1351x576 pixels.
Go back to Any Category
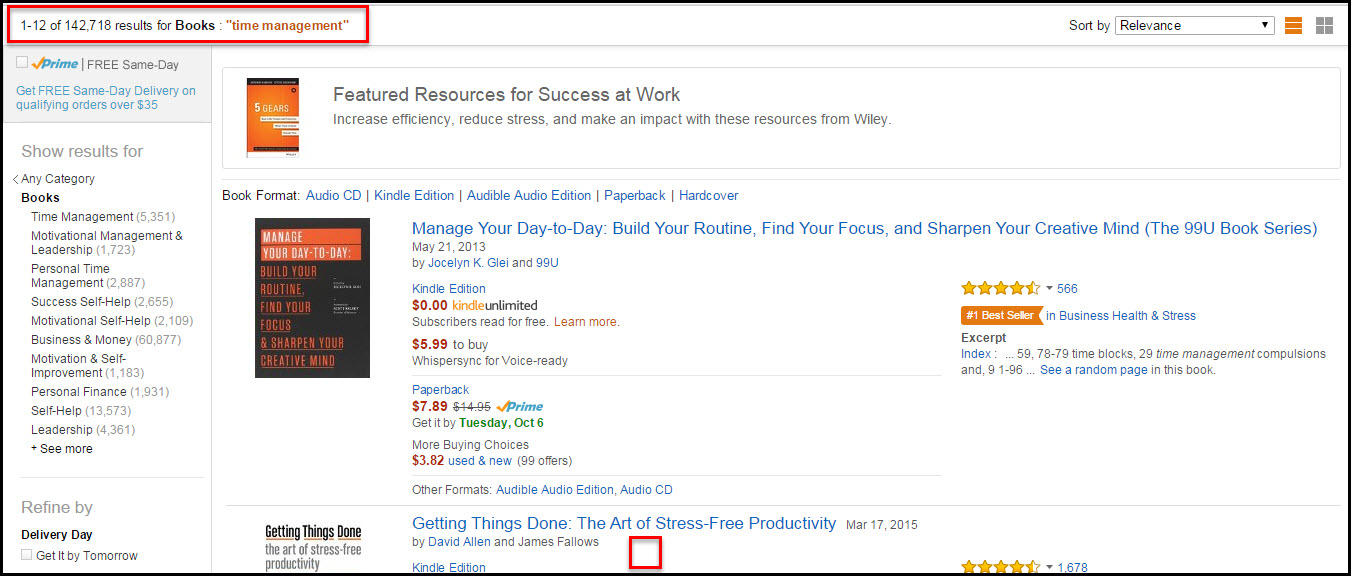(58, 179)
